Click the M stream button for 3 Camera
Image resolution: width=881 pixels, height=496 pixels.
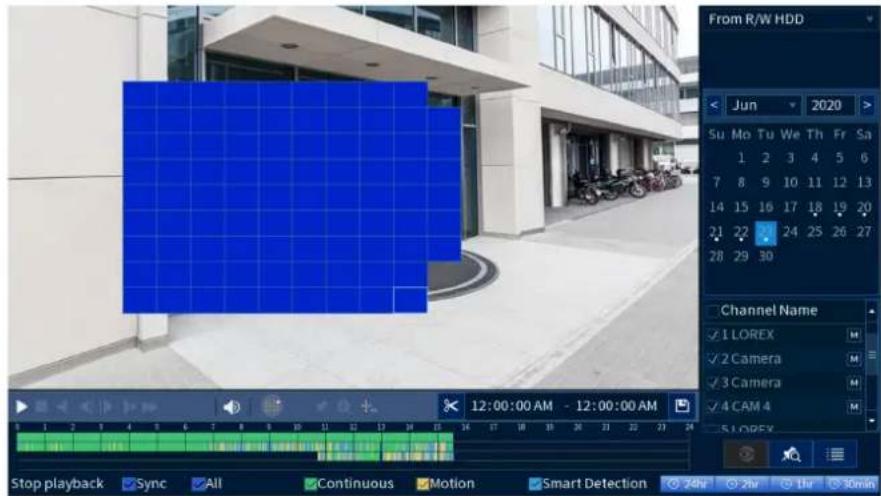[853, 383]
